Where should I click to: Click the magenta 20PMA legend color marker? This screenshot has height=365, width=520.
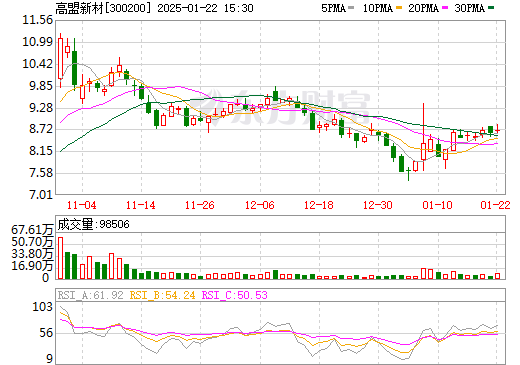(x=445, y=8)
